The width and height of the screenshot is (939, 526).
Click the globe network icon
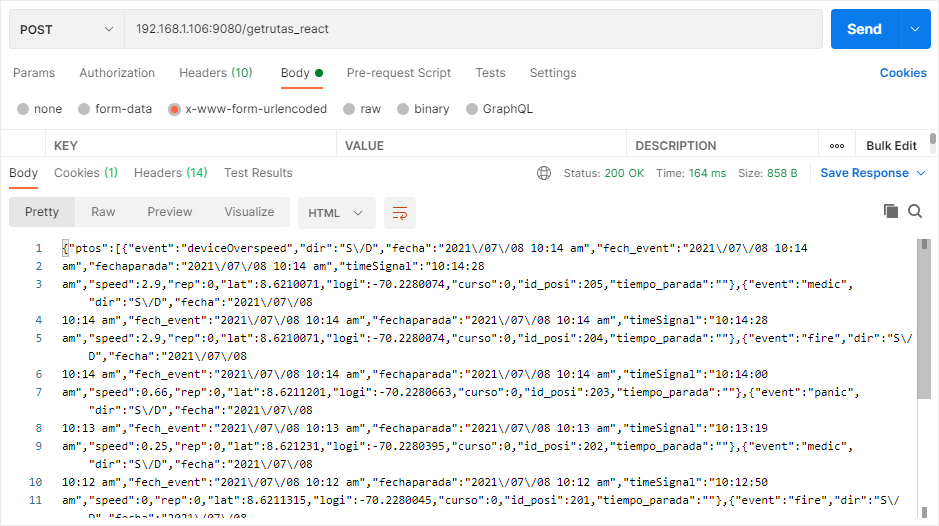click(544, 173)
